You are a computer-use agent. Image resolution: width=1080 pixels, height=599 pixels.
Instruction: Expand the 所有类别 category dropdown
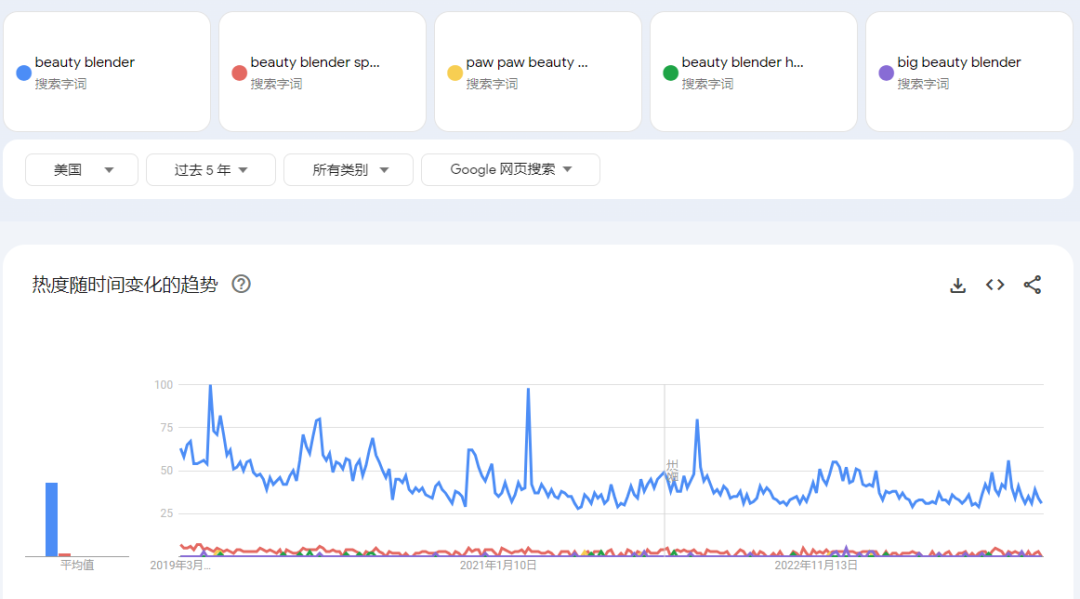tap(349, 169)
